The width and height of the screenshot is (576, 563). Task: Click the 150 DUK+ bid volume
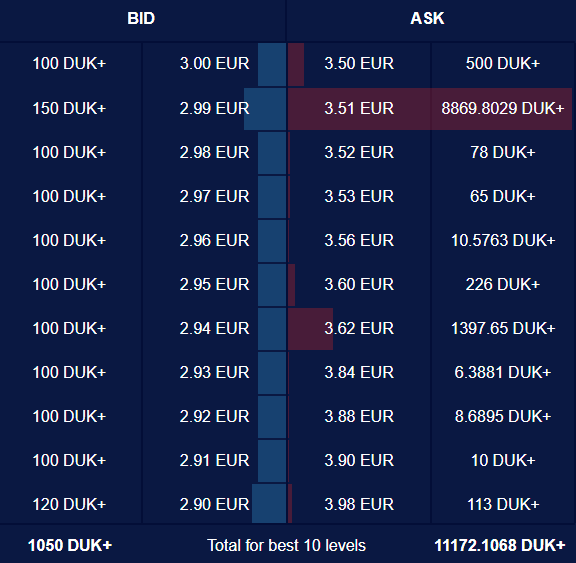pos(69,108)
